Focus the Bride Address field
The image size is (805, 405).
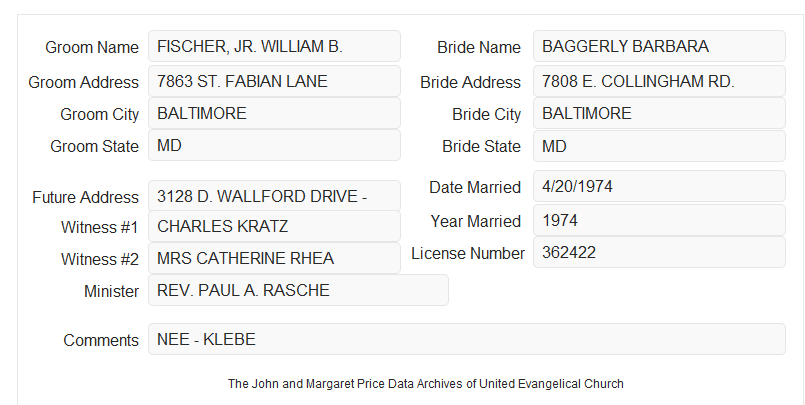pyautogui.click(x=659, y=81)
